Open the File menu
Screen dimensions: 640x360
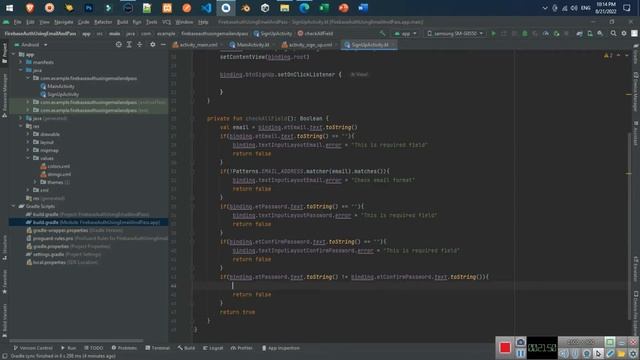18,22
